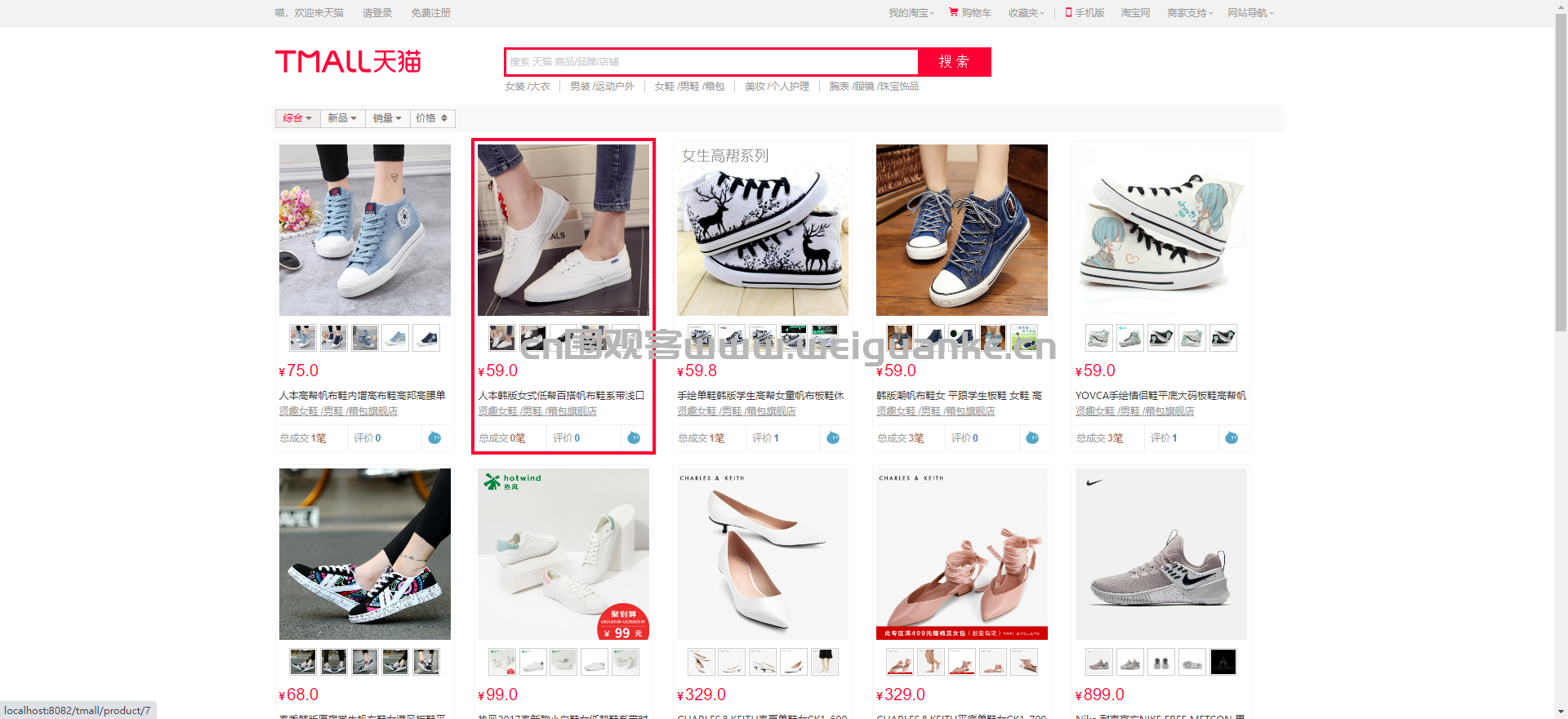Open the 淘宝网 link

click(1135, 13)
